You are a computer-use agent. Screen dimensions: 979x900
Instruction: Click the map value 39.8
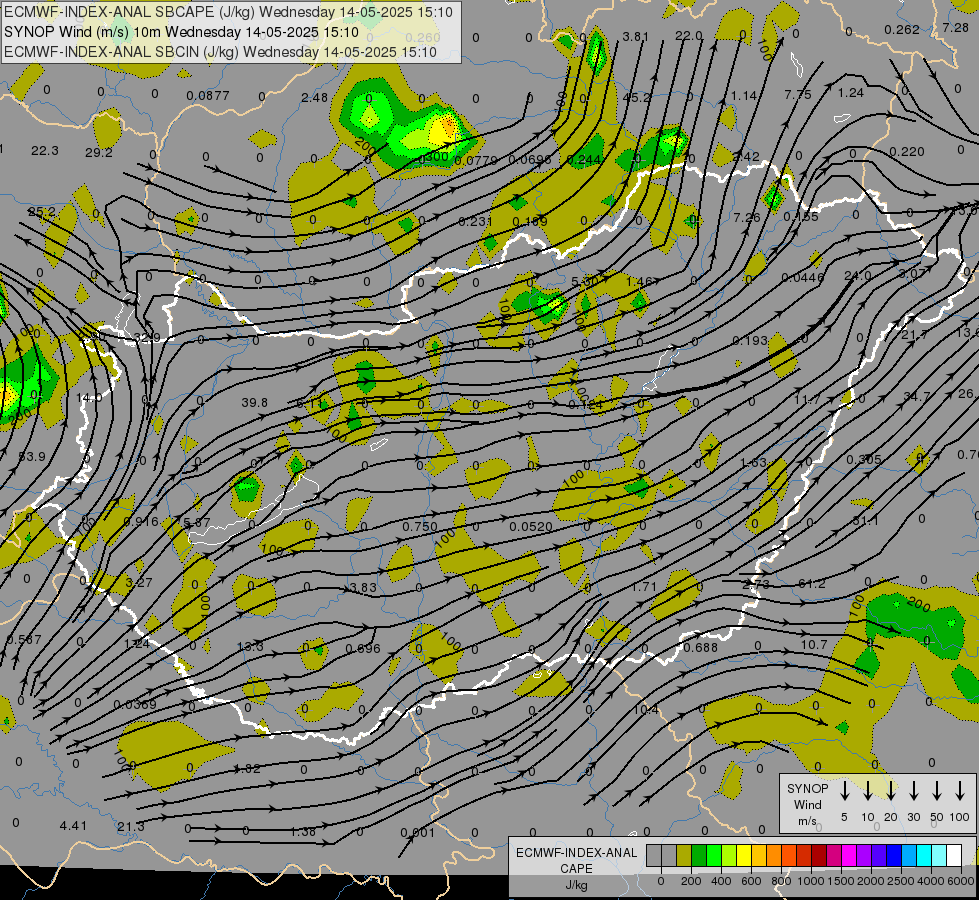254,403
